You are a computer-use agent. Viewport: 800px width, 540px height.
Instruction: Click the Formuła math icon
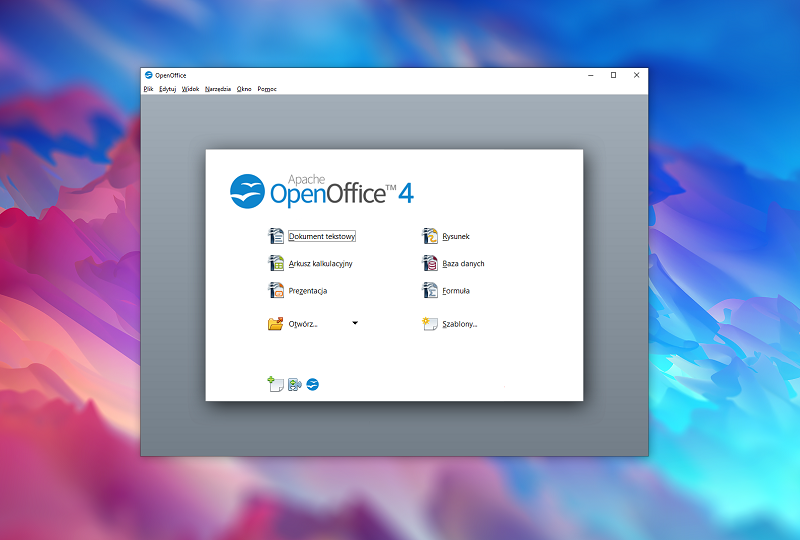(430, 290)
